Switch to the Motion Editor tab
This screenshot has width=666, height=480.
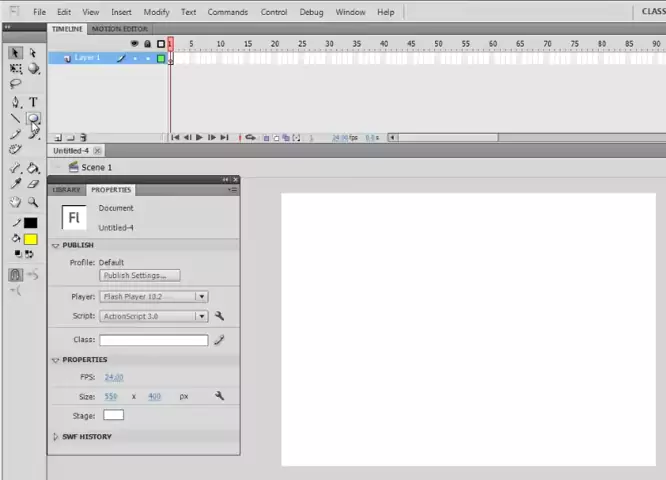pos(120,29)
